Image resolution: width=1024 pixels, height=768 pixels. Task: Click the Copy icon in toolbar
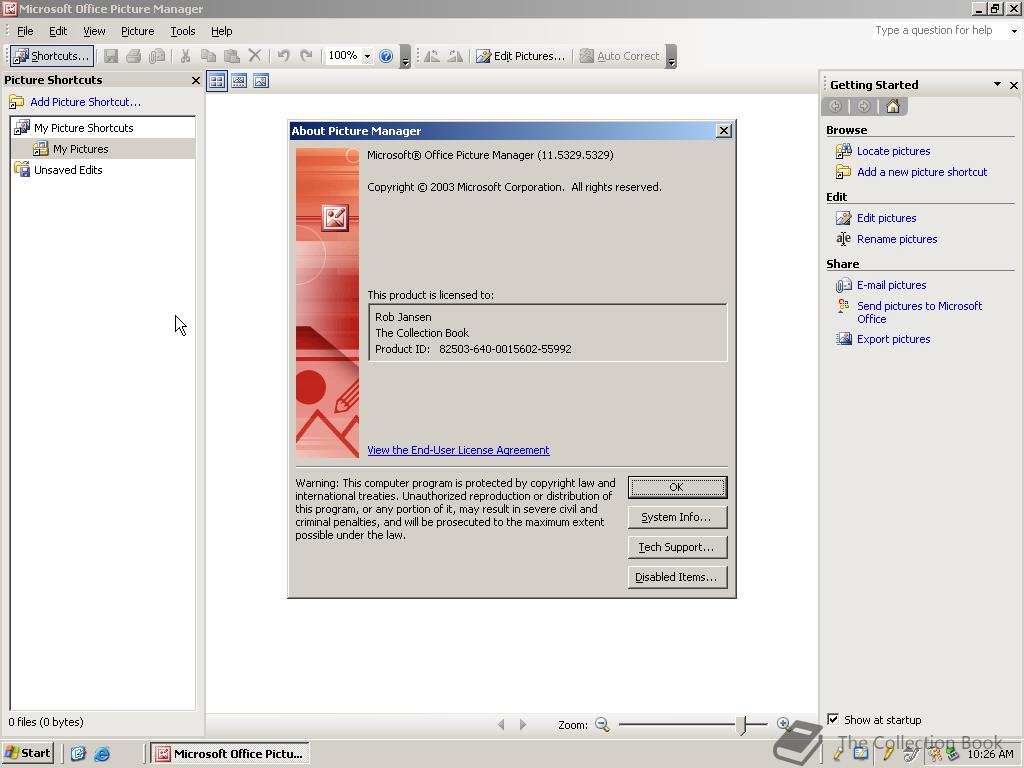click(x=208, y=56)
